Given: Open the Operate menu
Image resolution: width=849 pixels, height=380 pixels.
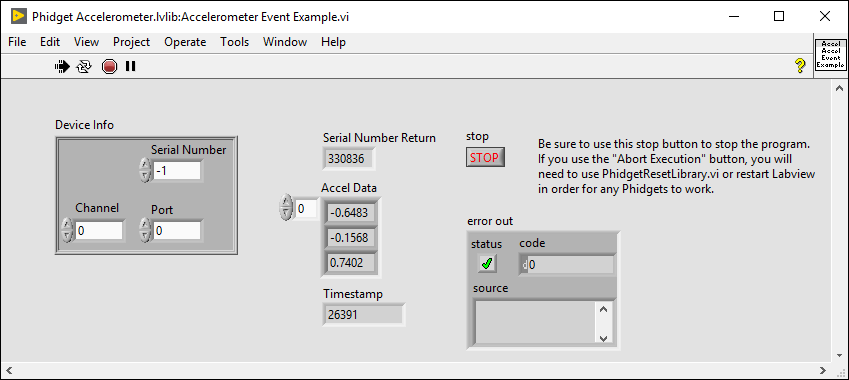Looking at the screenshot, I should [185, 42].
